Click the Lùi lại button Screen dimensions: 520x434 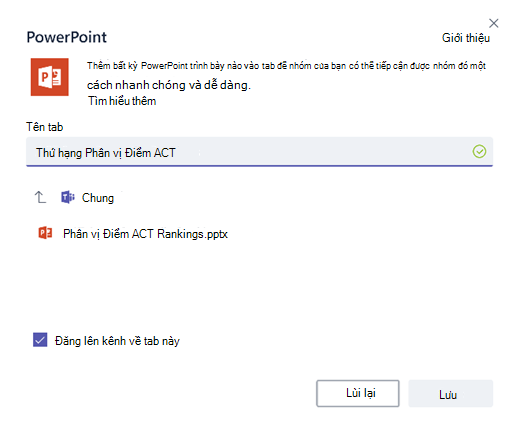pos(358,393)
